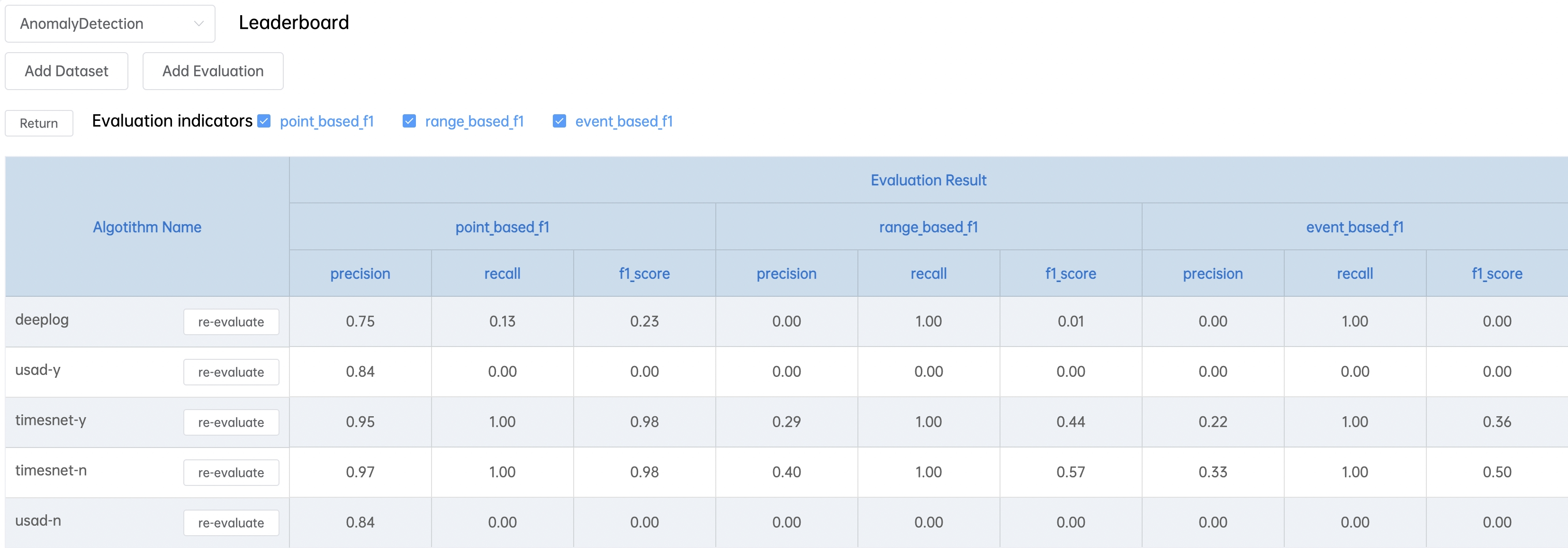
Task: Disable the event_based_f1 checkbox
Action: 559,121
